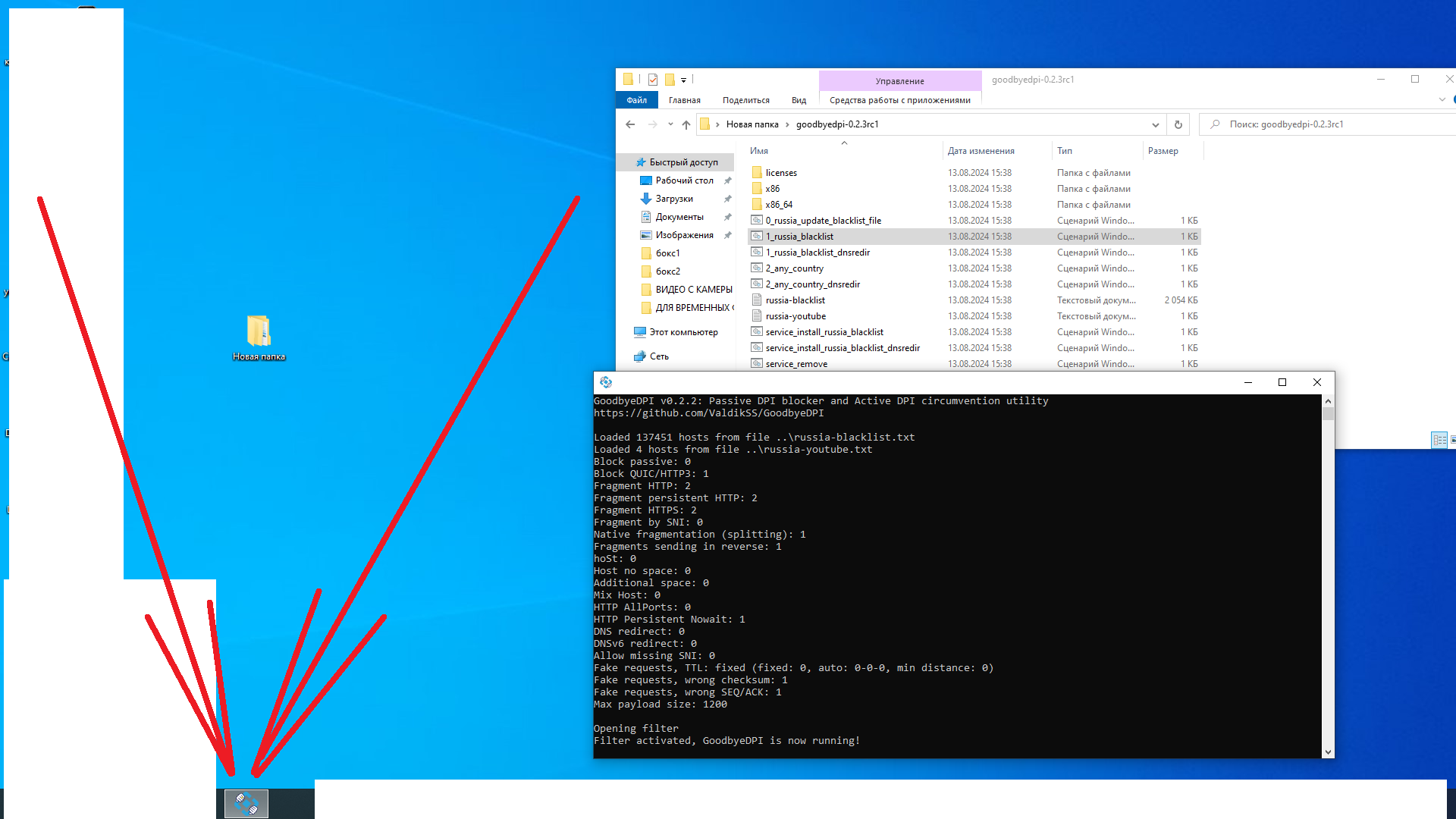Expand the ribbon with the chevron
Image resolution: width=1456 pixels, height=819 pixels.
coord(1442,99)
